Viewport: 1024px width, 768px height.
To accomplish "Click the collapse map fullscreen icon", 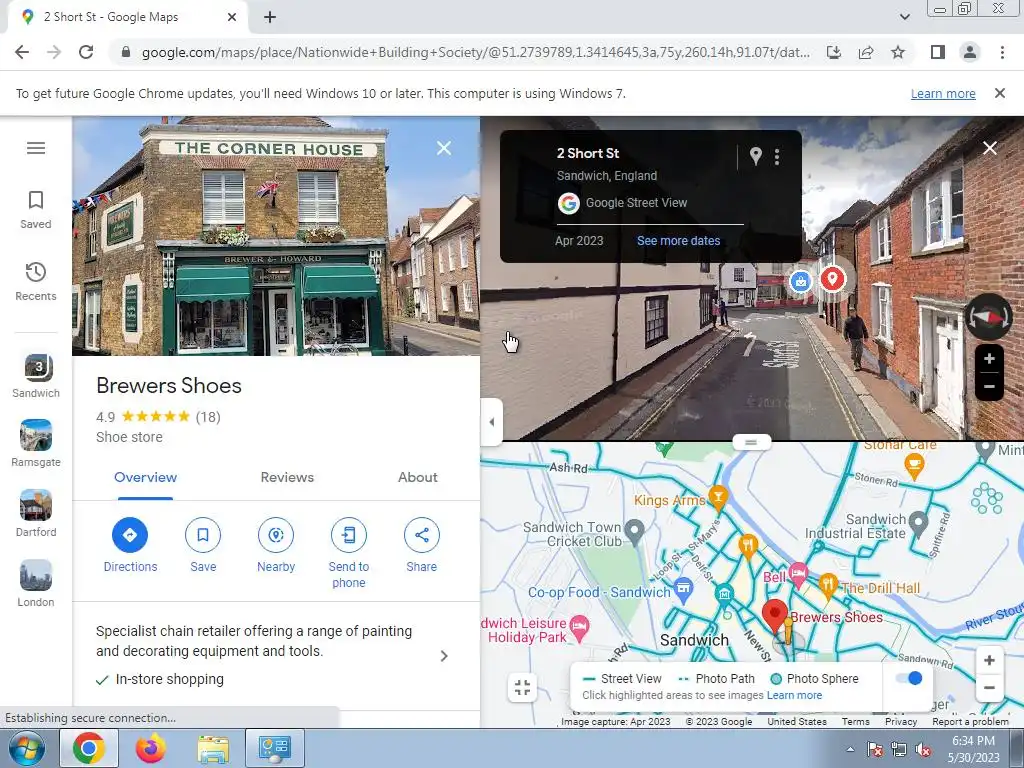I will [522, 687].
